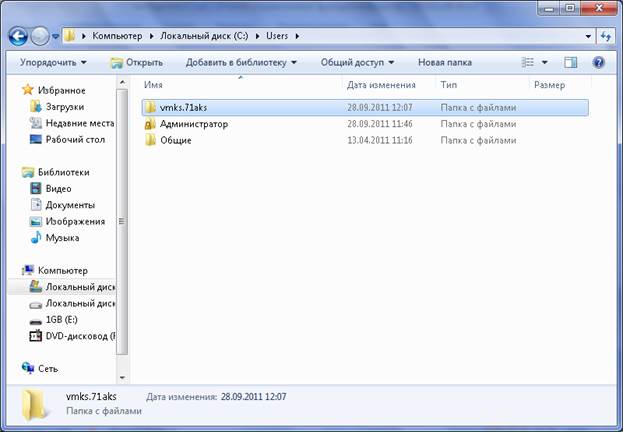Screen dimensions: 623x432
Task: Sort by the Размер column header
Action: (x=549, y=85)
